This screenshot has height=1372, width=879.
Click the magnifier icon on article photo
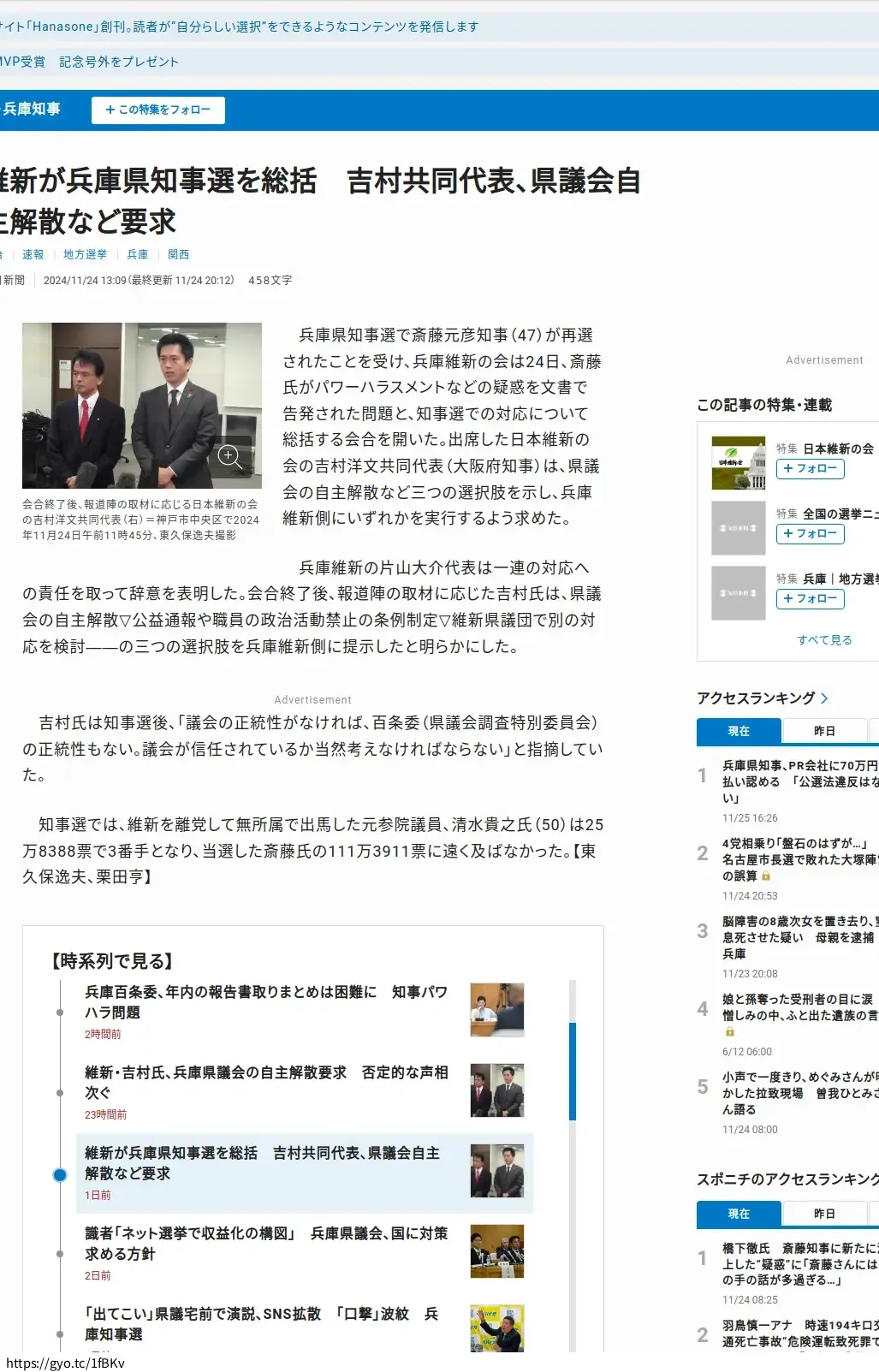click(229, 455)
